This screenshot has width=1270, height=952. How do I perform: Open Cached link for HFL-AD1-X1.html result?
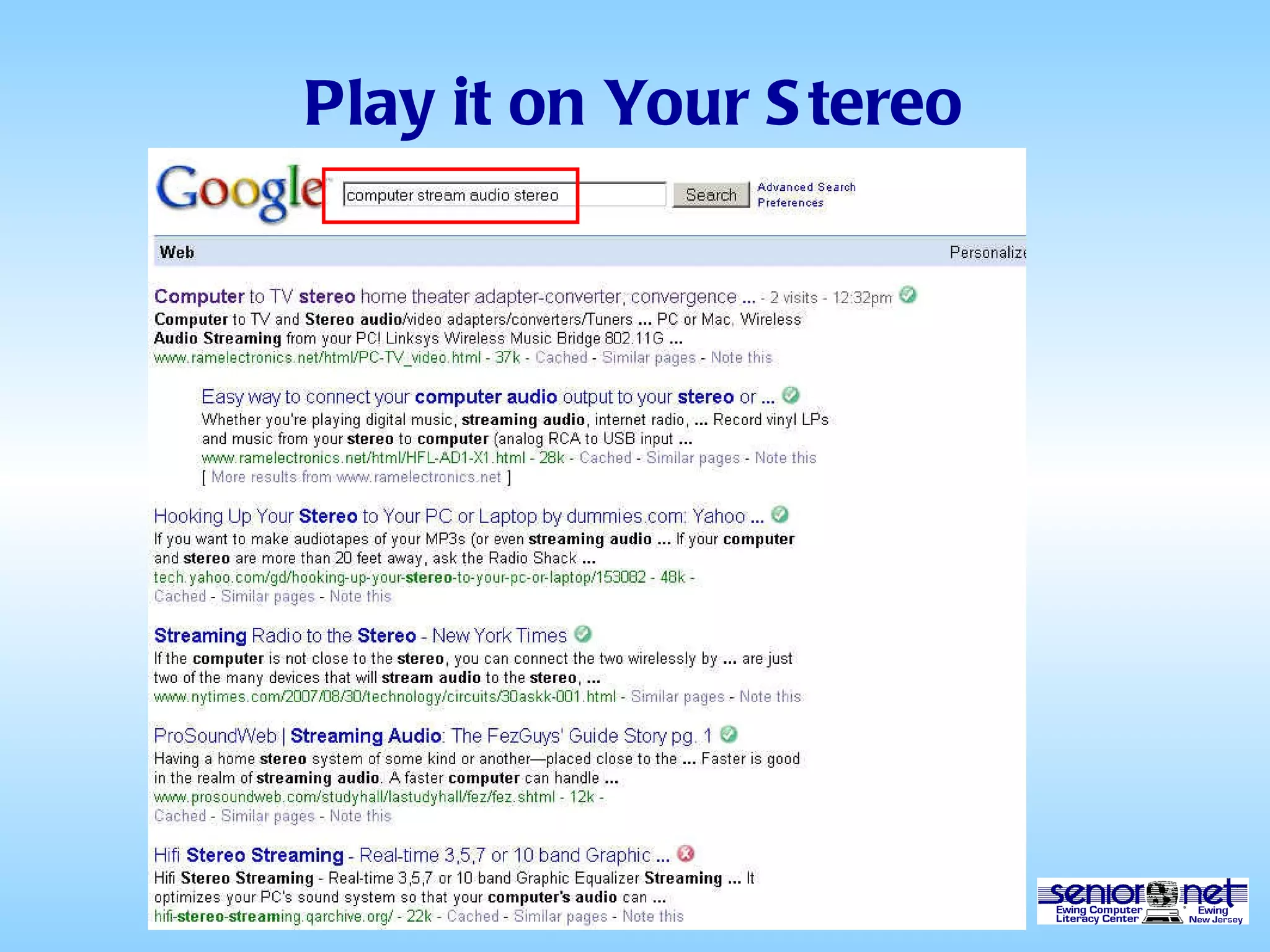tap(605, 458)
